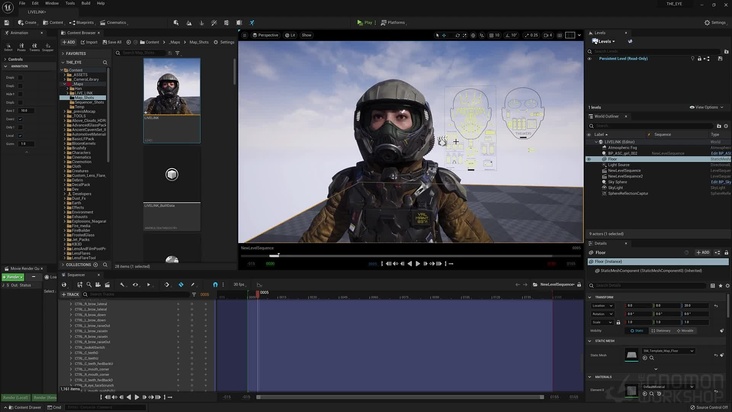Screen dimensions: 732x412
Task: Click the Map_Shots search field
Action: coord(143,53)
